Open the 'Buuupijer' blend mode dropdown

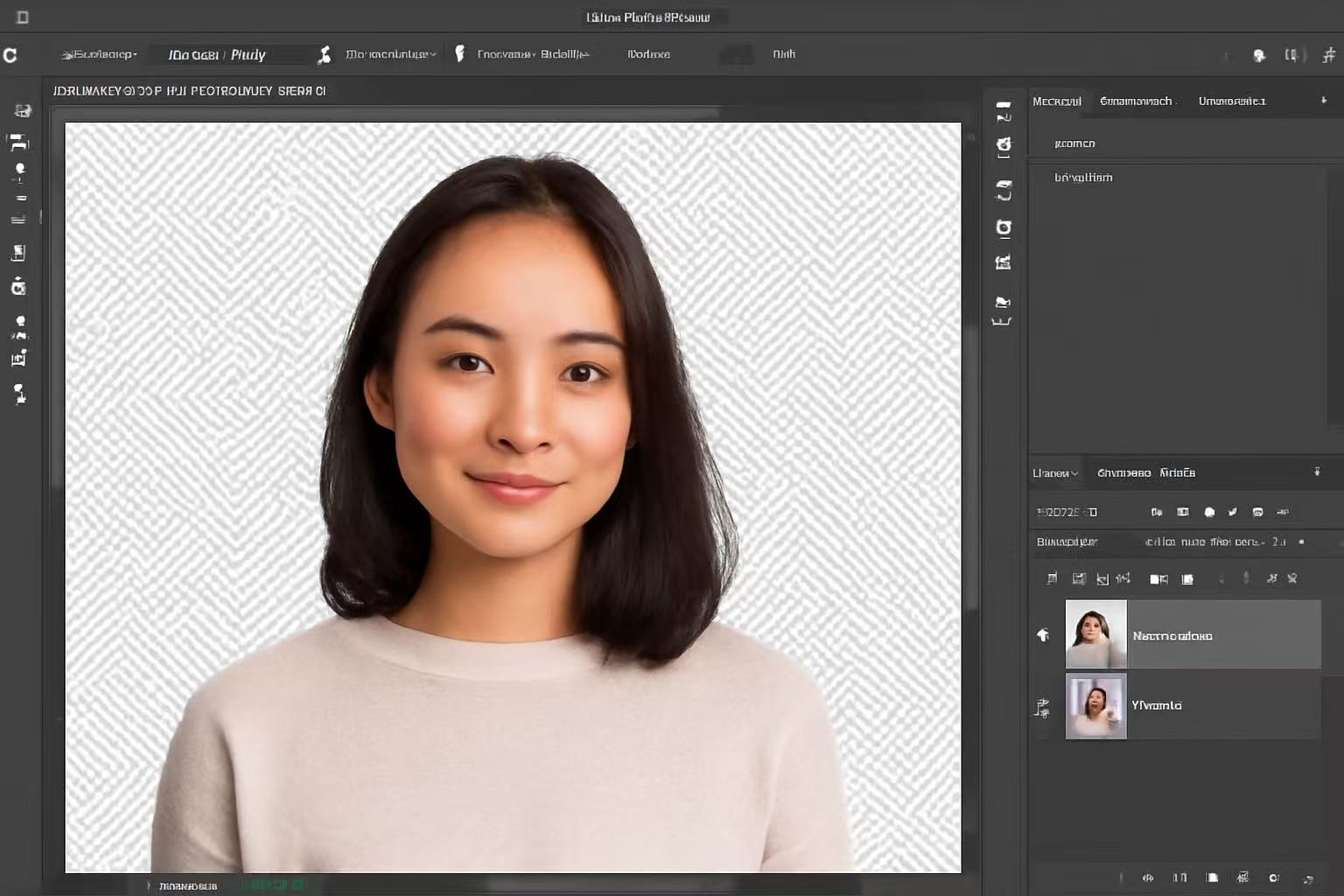coord(1067,542)
